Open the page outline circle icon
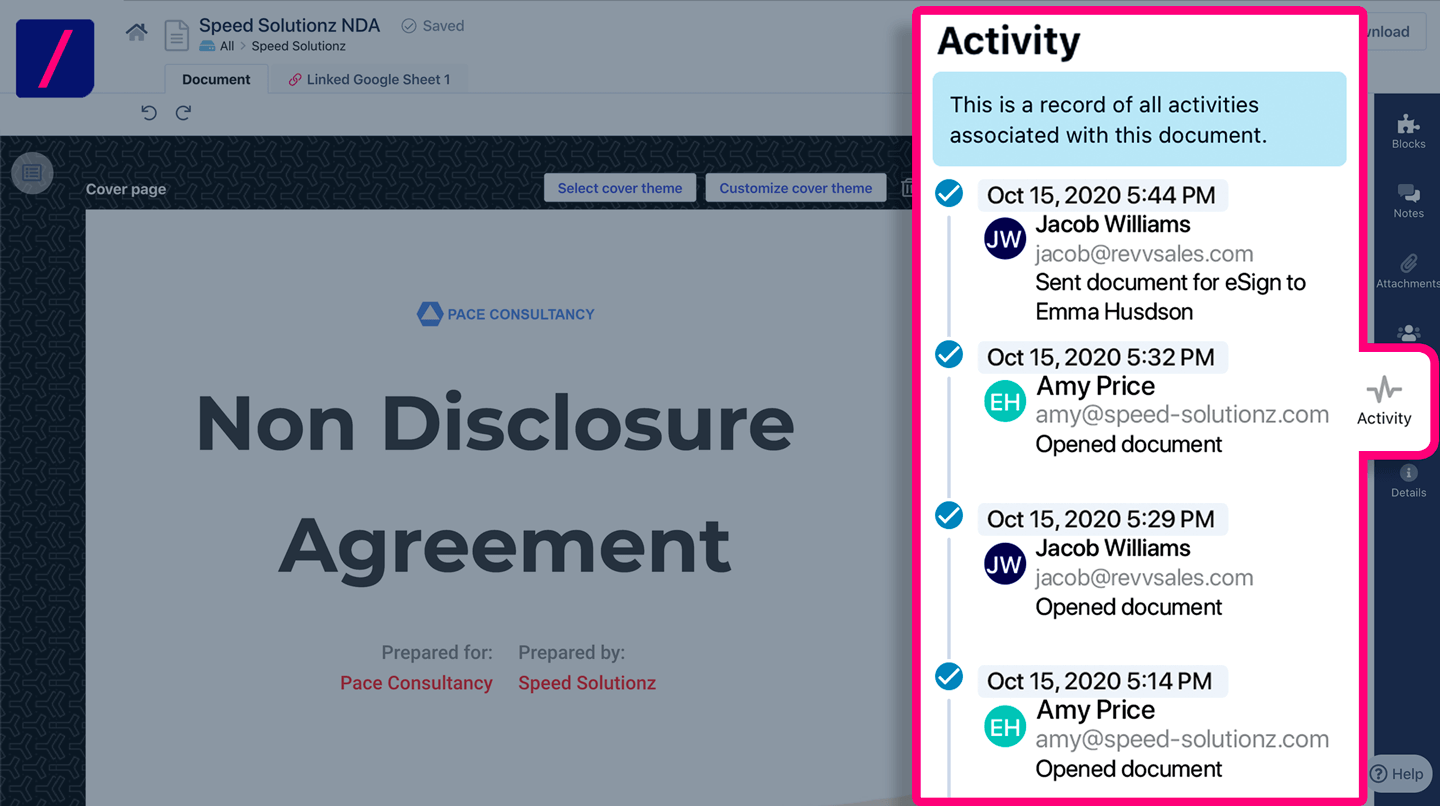Screen dimensions: 1440x806 [x=32, y=173]
